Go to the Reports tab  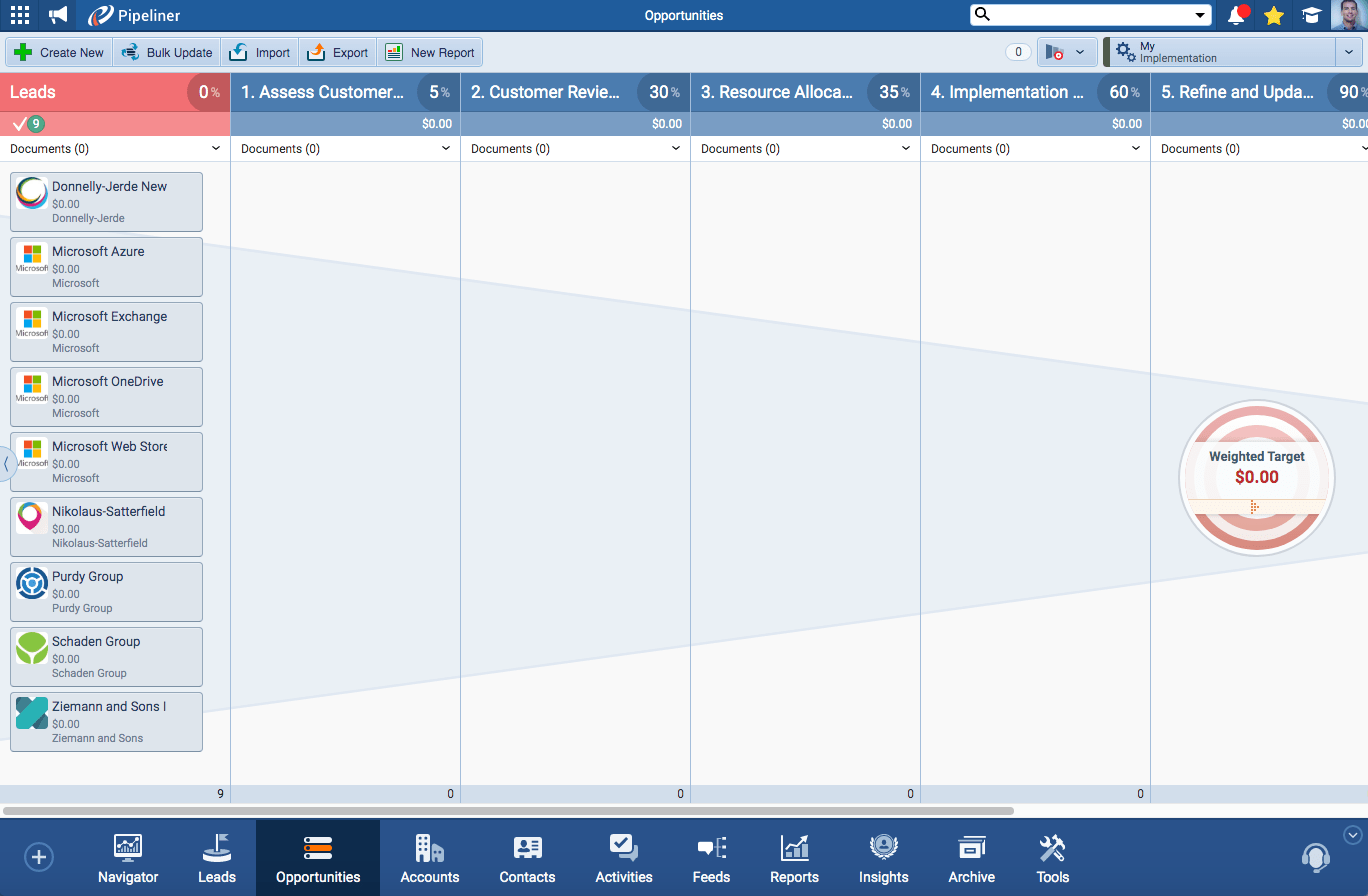tap(794, 858)
